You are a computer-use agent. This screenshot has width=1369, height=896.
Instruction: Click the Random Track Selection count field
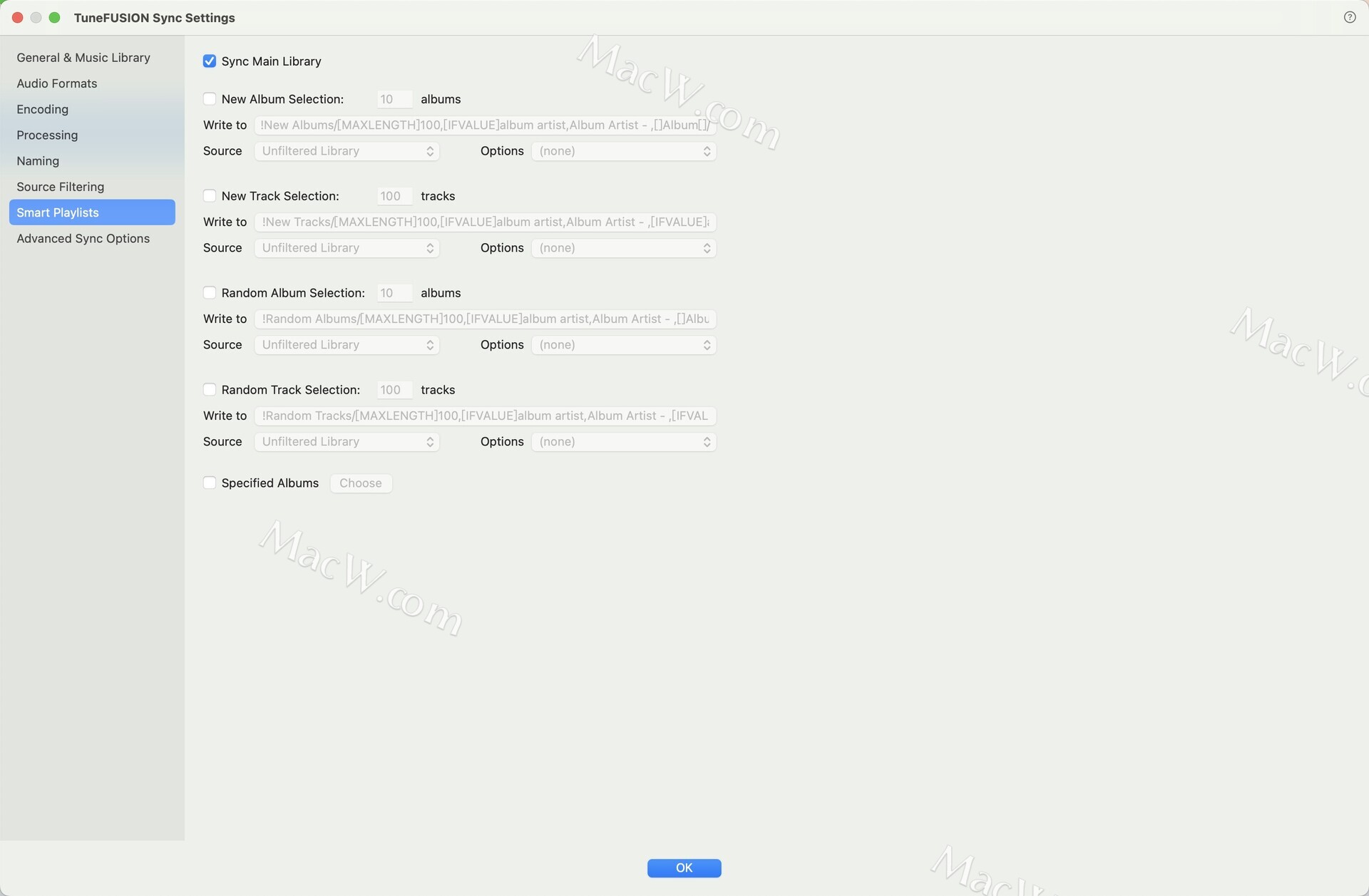tap(394, 390)
